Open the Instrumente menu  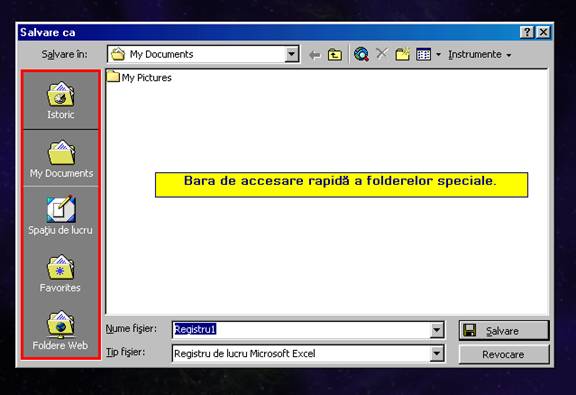point(479,54)
